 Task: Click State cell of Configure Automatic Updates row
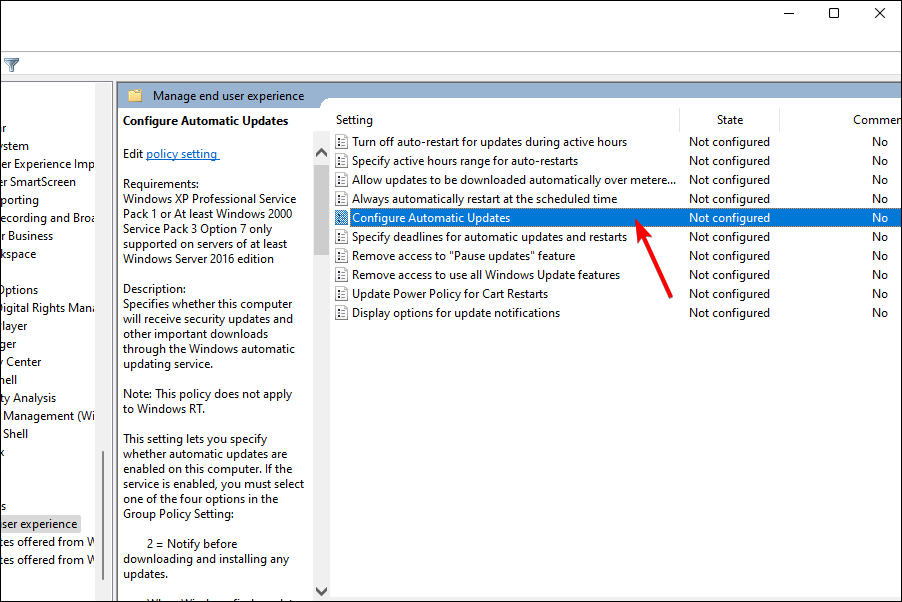pos(729,218)
